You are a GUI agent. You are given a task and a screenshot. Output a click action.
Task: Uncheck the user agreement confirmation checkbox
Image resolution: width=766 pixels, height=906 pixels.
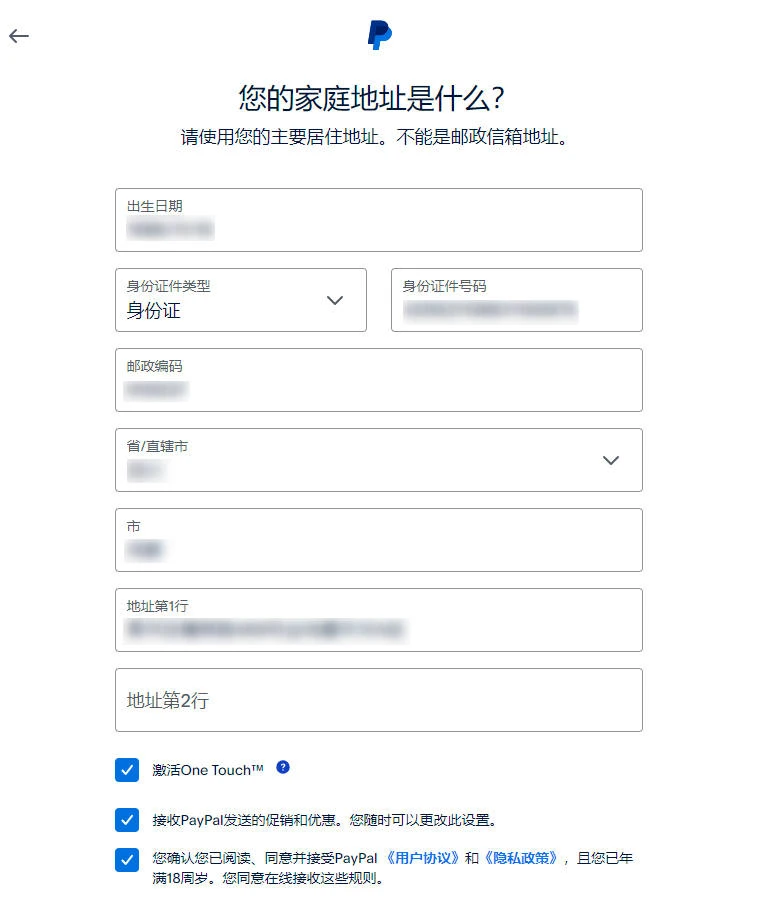[x=126, y=860]
